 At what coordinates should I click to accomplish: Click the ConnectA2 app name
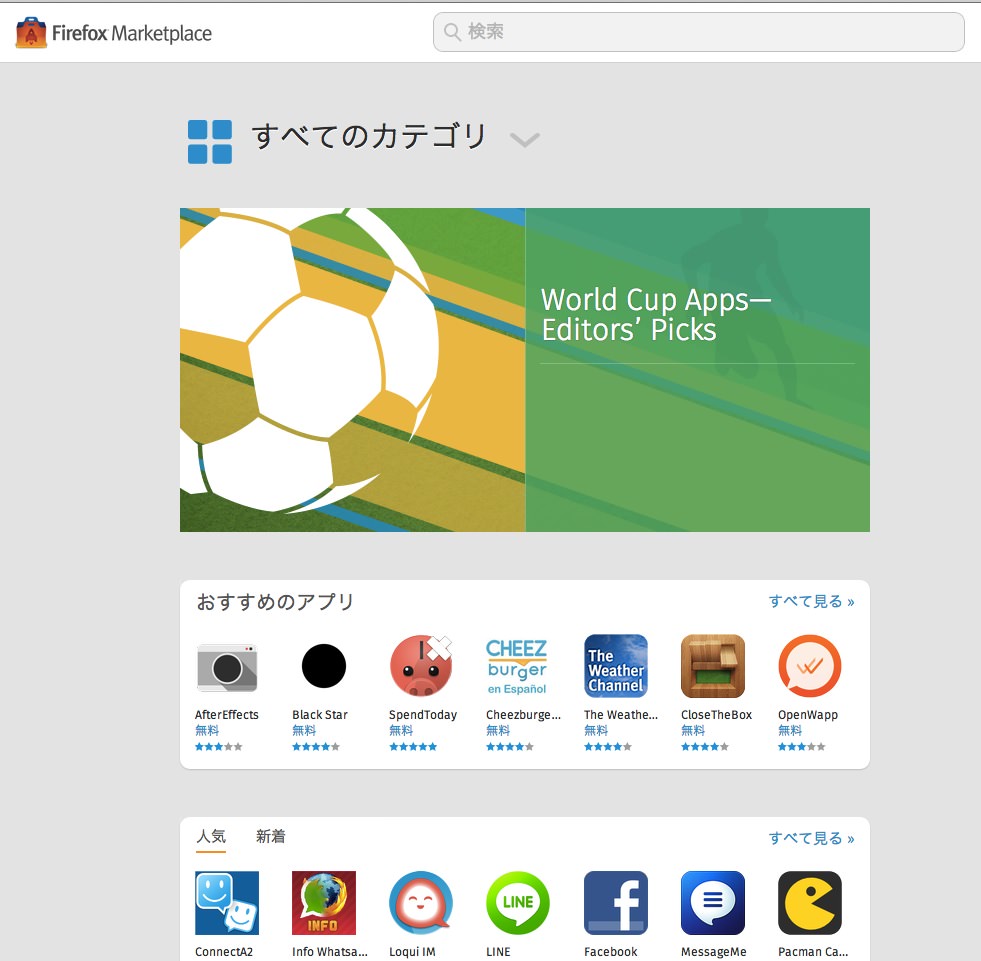(x=224, y=952)
